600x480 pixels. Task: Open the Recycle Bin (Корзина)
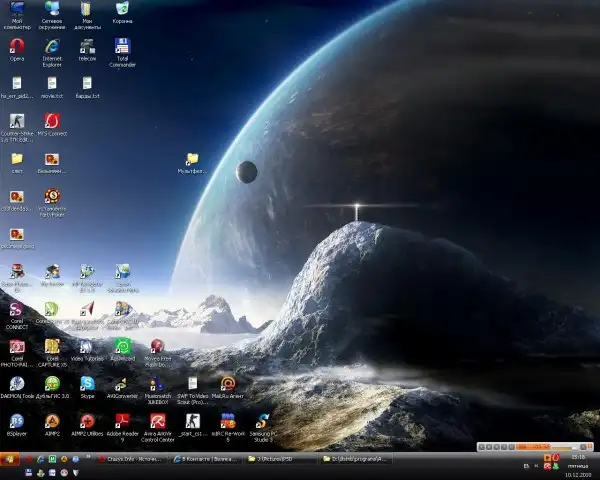(x=122, y=9)
